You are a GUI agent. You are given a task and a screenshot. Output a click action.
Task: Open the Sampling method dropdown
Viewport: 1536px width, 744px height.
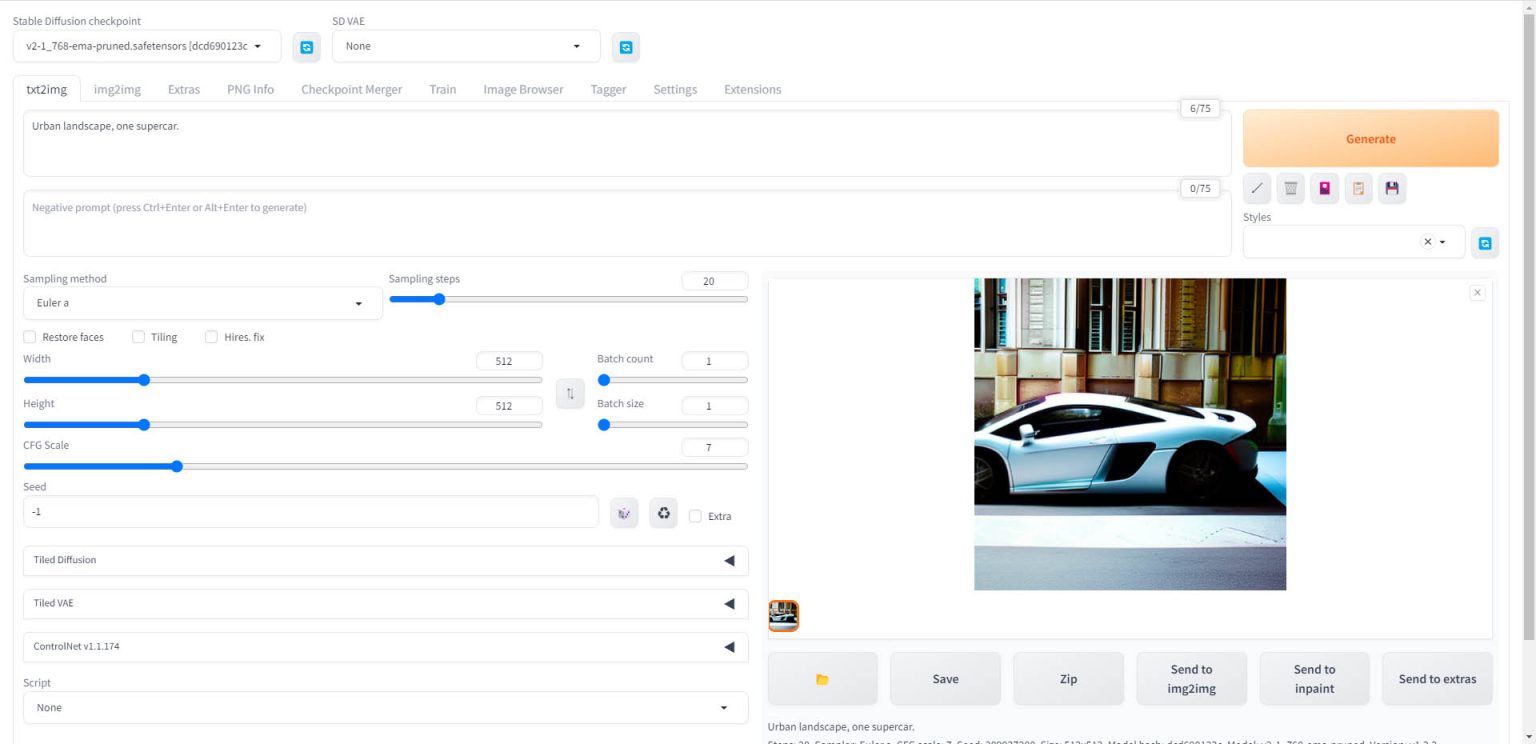202,302
